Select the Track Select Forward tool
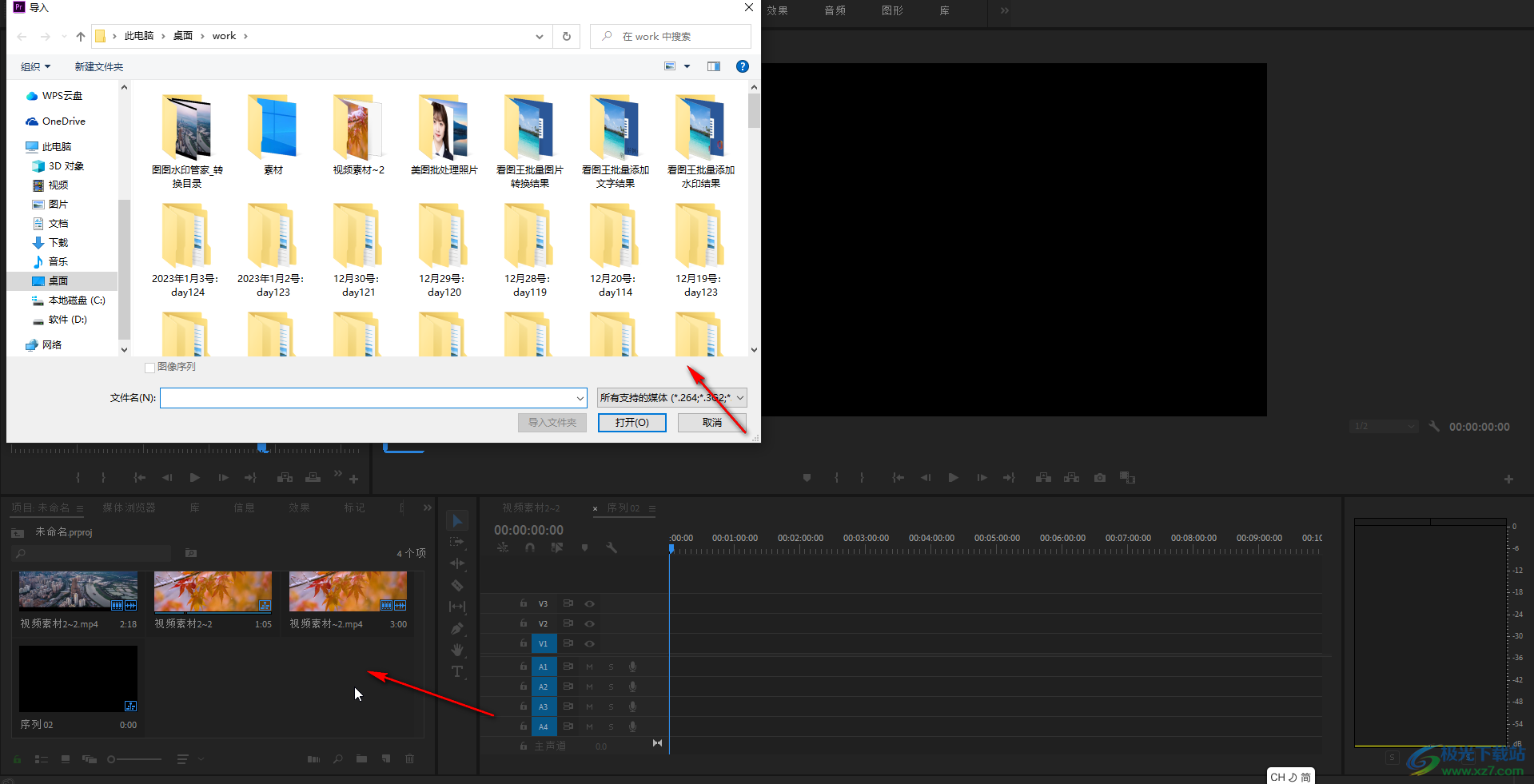Viewport: 1534px width, 784px height. (x=457, y=542)
